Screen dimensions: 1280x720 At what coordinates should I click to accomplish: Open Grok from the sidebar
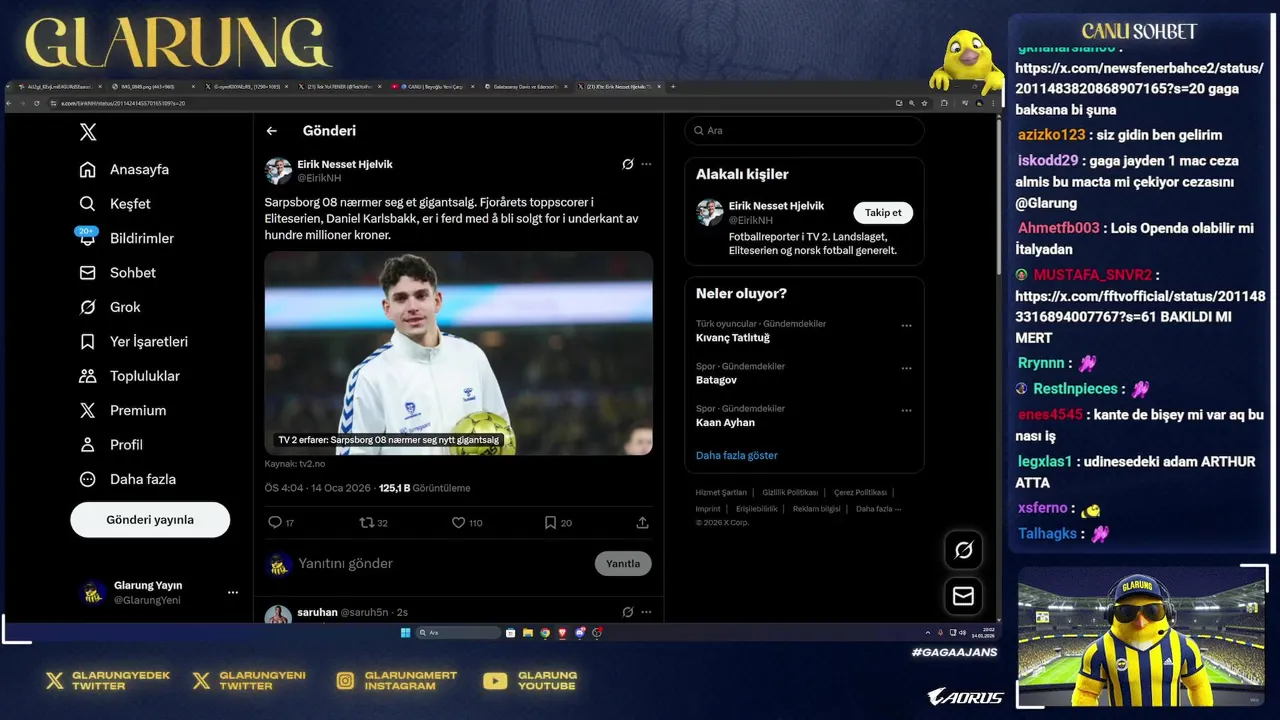point(88,307)
